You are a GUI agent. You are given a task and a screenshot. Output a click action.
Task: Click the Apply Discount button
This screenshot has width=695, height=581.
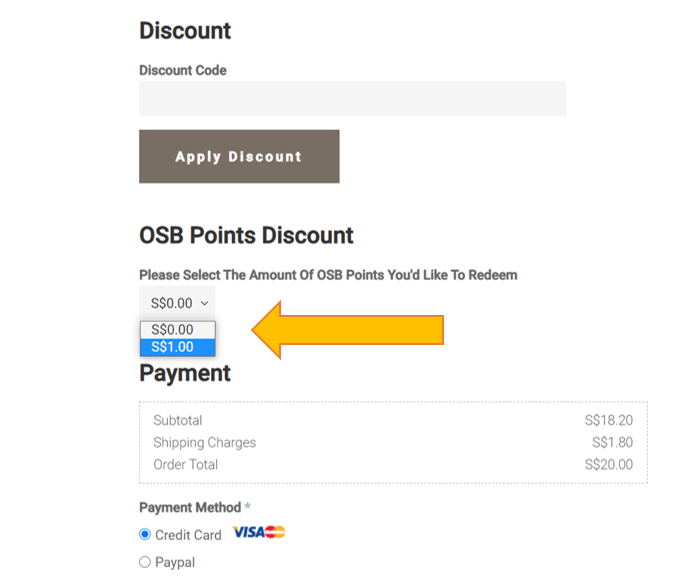(239, 156)
